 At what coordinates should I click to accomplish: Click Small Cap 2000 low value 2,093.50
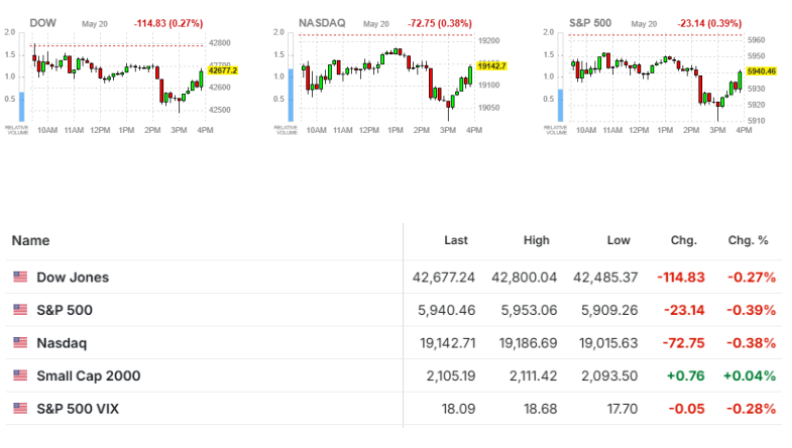click(x=609, y=376)
